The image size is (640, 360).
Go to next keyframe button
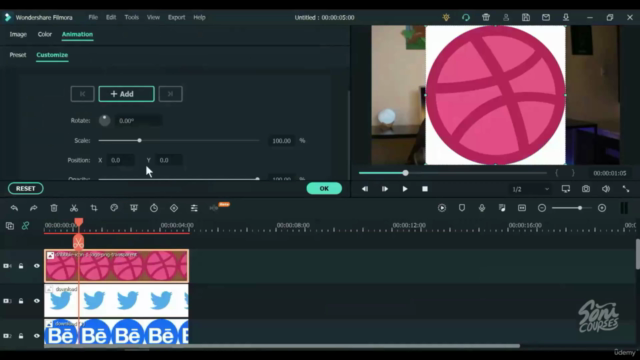(171, 94)
